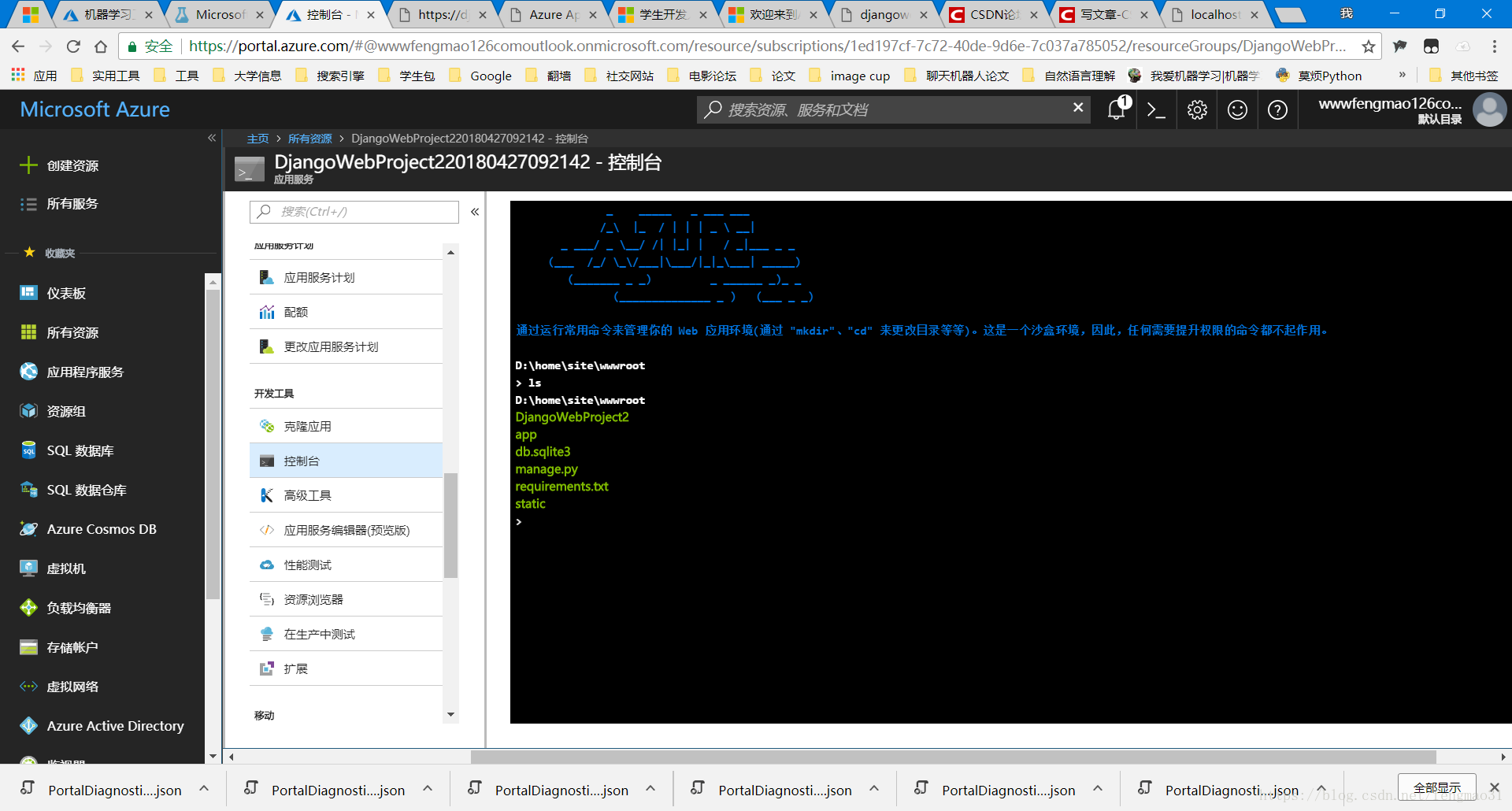This screenshot has width=1512, height=811.
Task: Select 性能测试 menu item
Action: (346, 565)
